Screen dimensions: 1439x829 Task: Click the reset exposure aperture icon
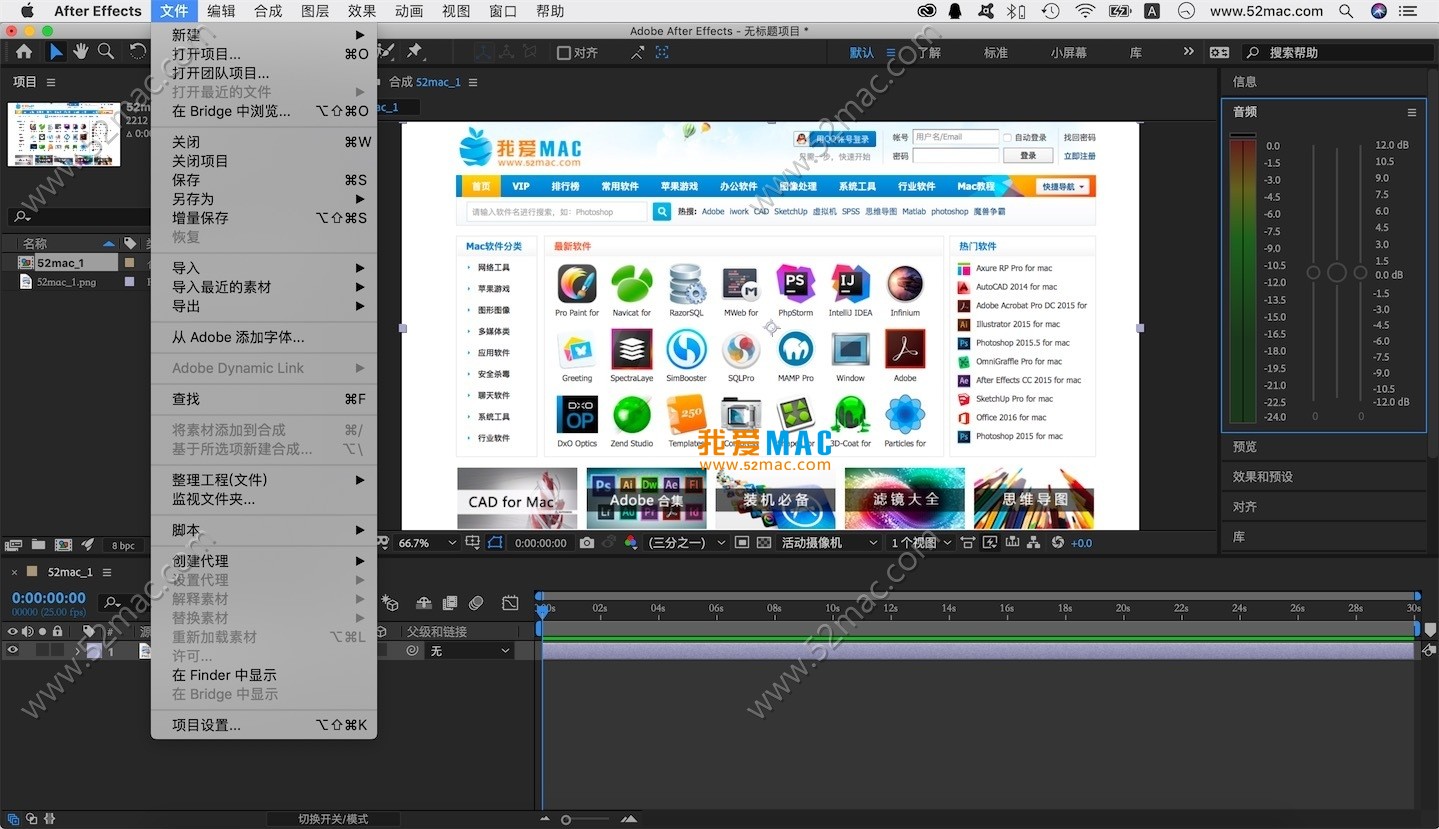coord(1057,543)
